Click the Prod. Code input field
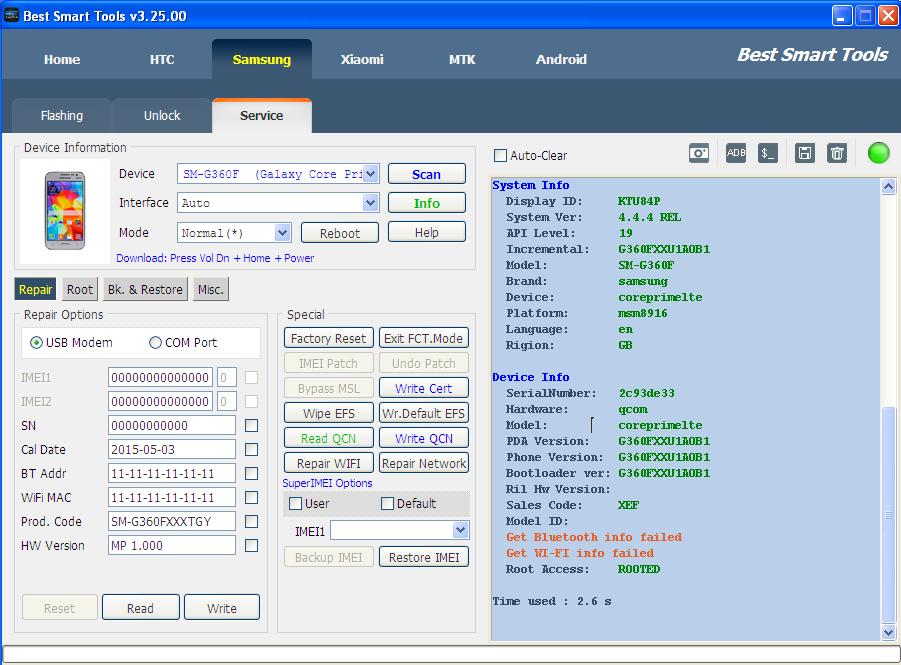Viewport: 901px width, 665px height. (172, 521)
